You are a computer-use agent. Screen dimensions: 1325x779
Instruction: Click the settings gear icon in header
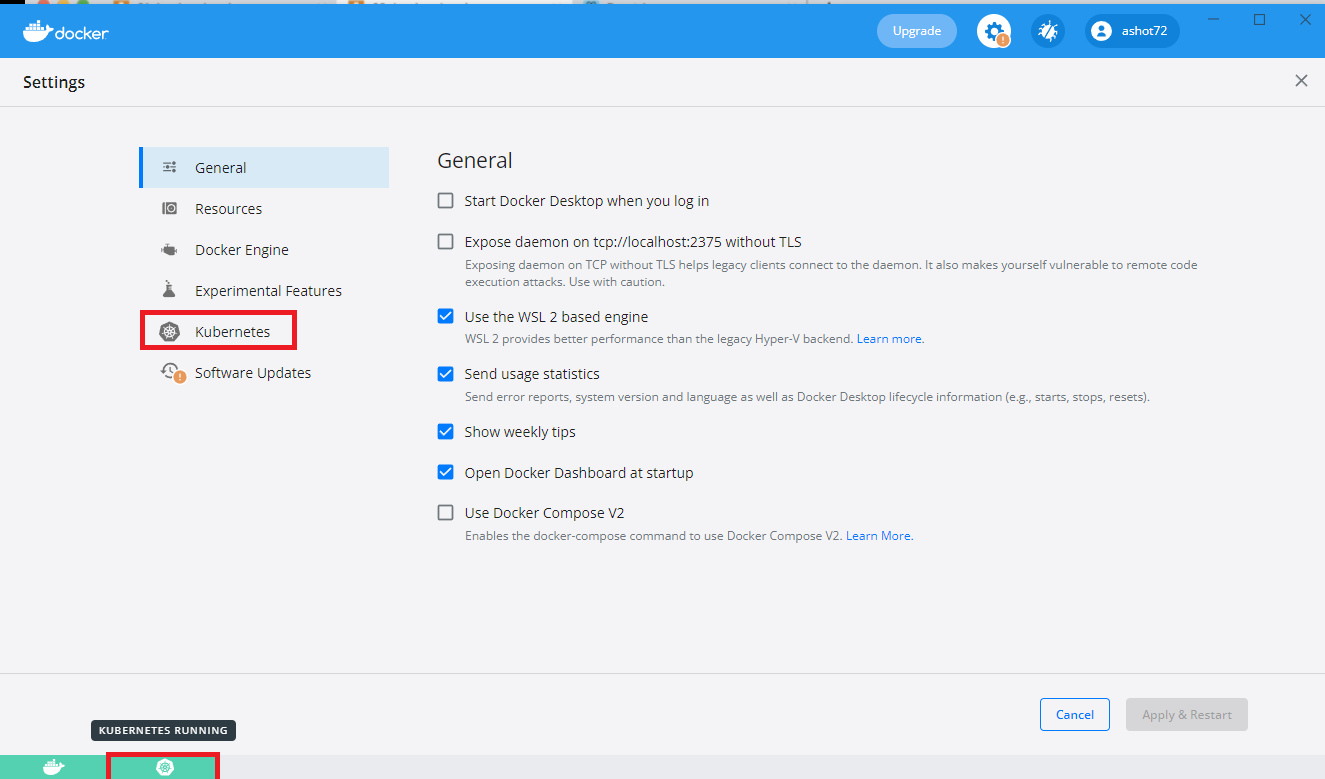993,31
